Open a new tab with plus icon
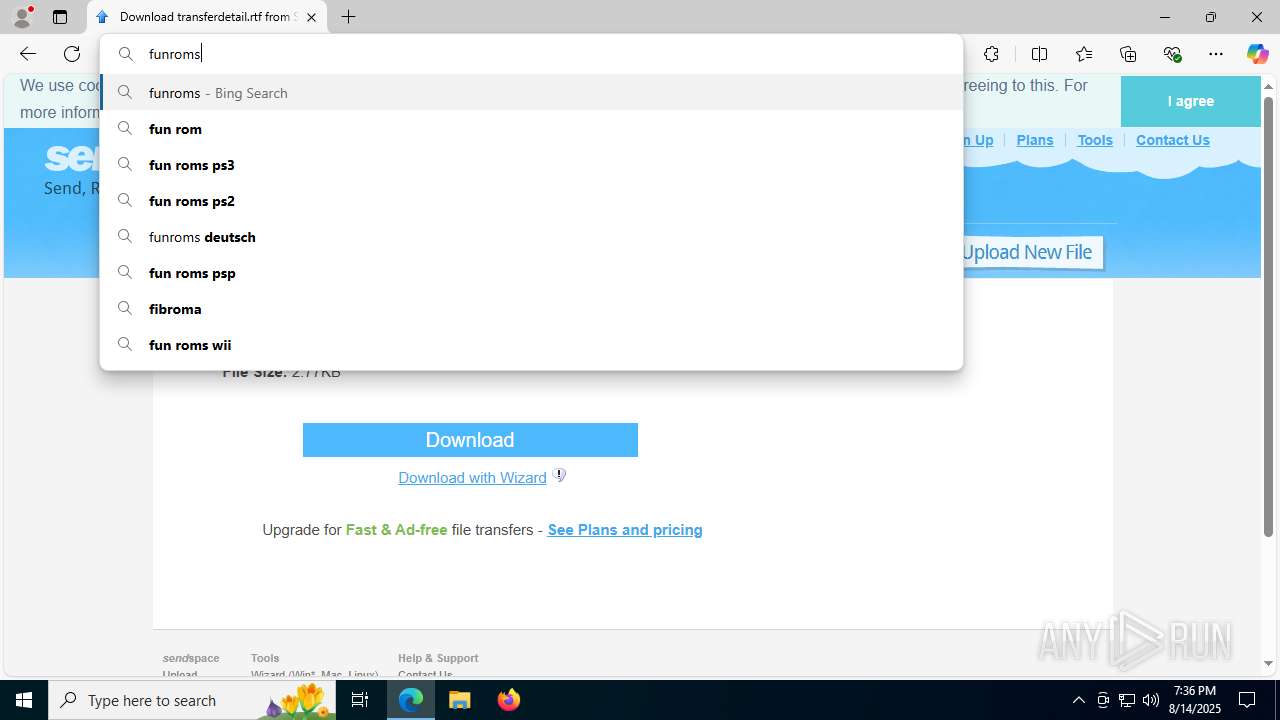1280x720 pixels. pos(348,17)
